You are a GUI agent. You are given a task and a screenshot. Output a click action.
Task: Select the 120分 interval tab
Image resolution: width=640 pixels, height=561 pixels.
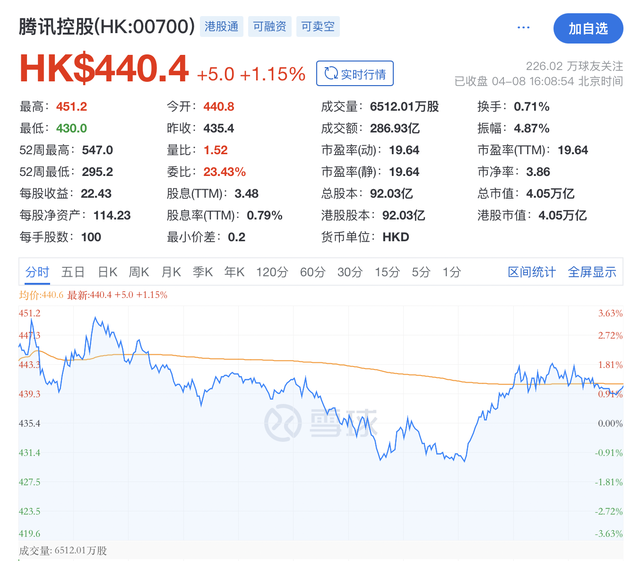point(272,272)
